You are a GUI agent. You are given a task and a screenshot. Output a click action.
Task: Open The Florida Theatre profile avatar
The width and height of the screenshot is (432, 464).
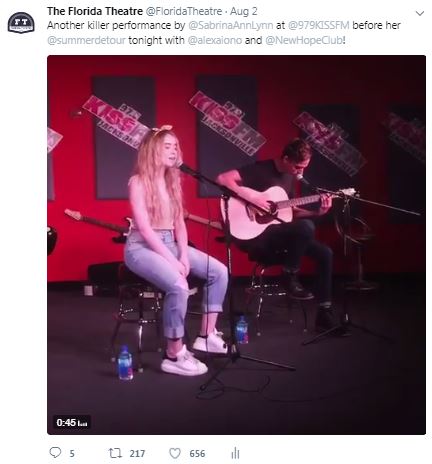coord(21,23)
